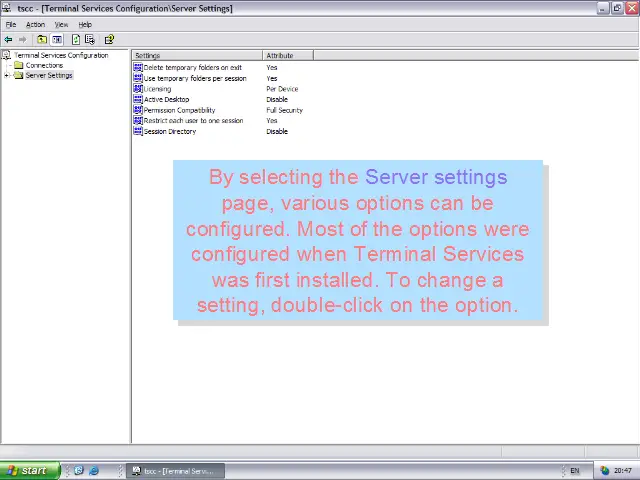This screenshot has width=640, height=480.
Task: Open Internet Explorer from quick launch
Action: pos(94,471)
